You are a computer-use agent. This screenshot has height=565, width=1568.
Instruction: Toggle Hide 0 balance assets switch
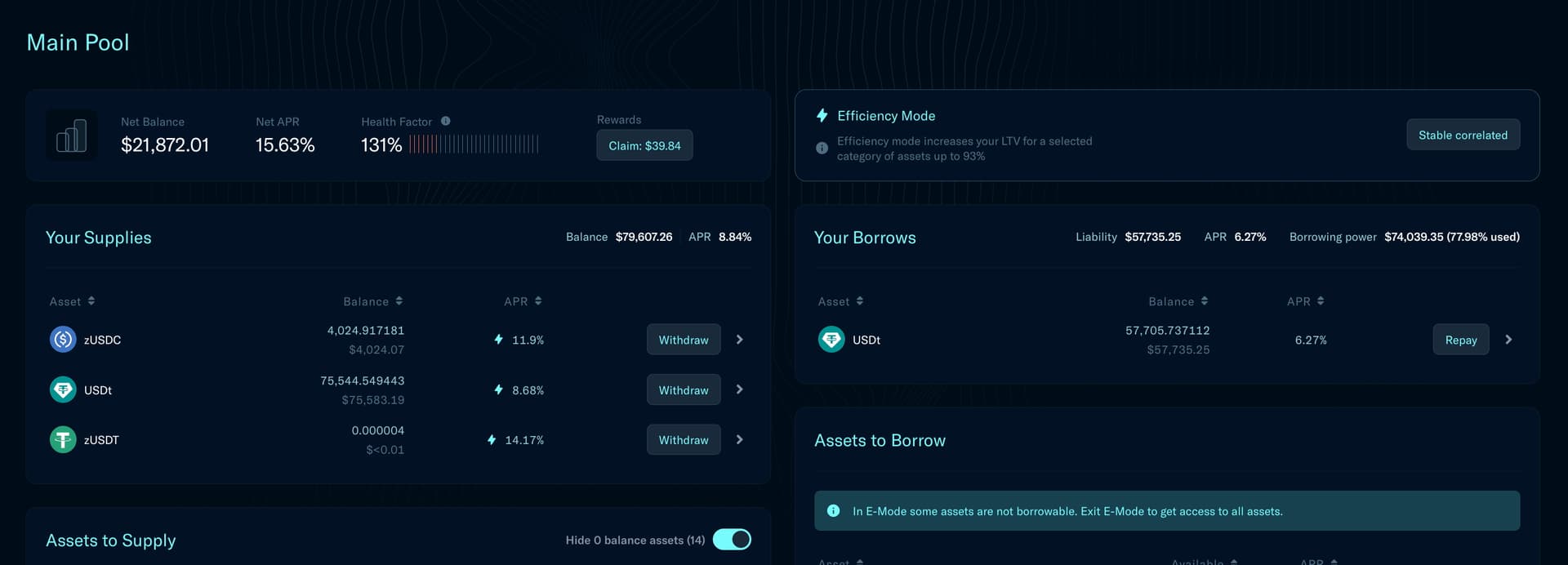732,540
